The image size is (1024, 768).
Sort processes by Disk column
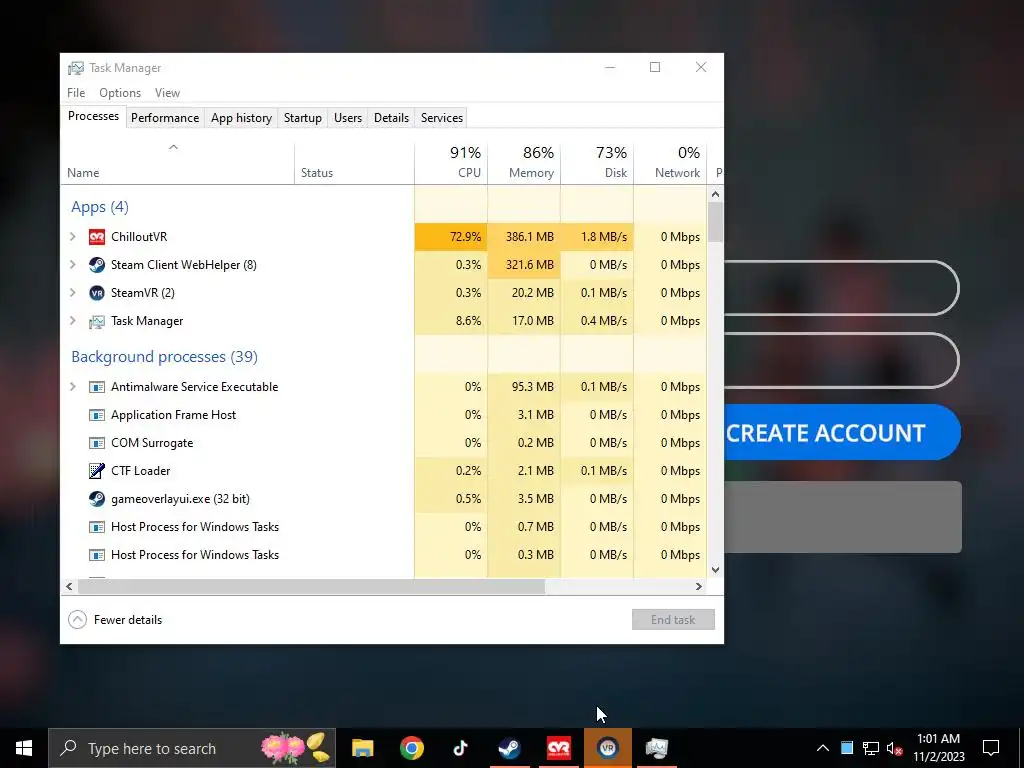click(x=597, y=162)
